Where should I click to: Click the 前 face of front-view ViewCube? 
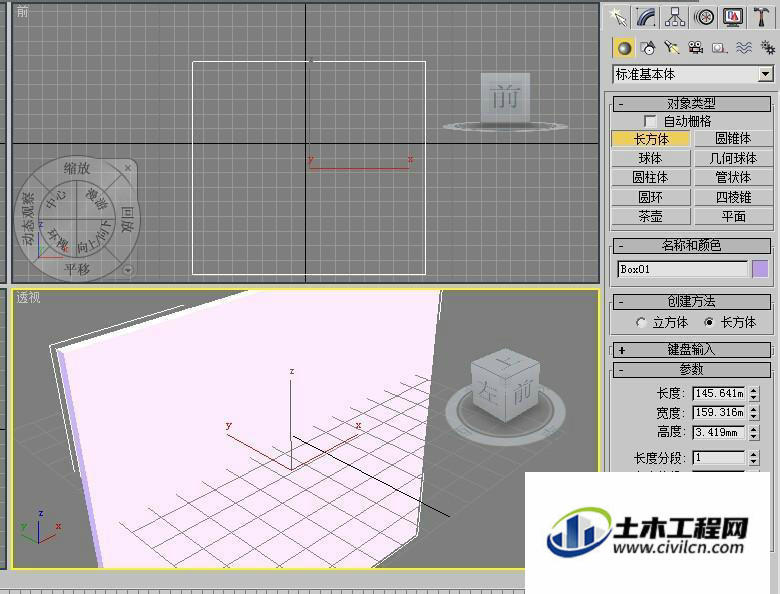pyautogui.click(x=505, y=97)
